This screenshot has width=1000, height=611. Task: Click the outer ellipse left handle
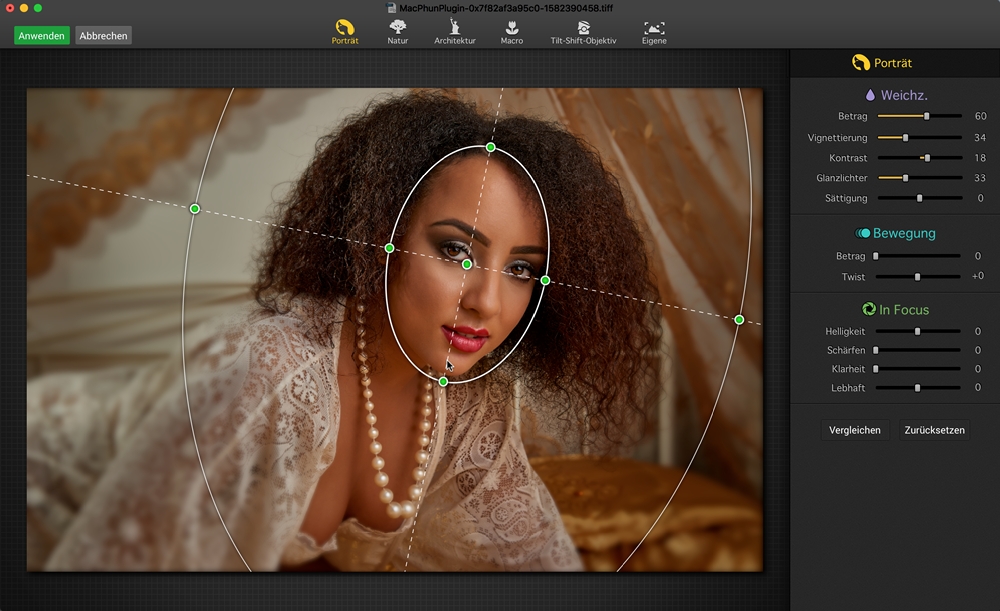[195, 209]
